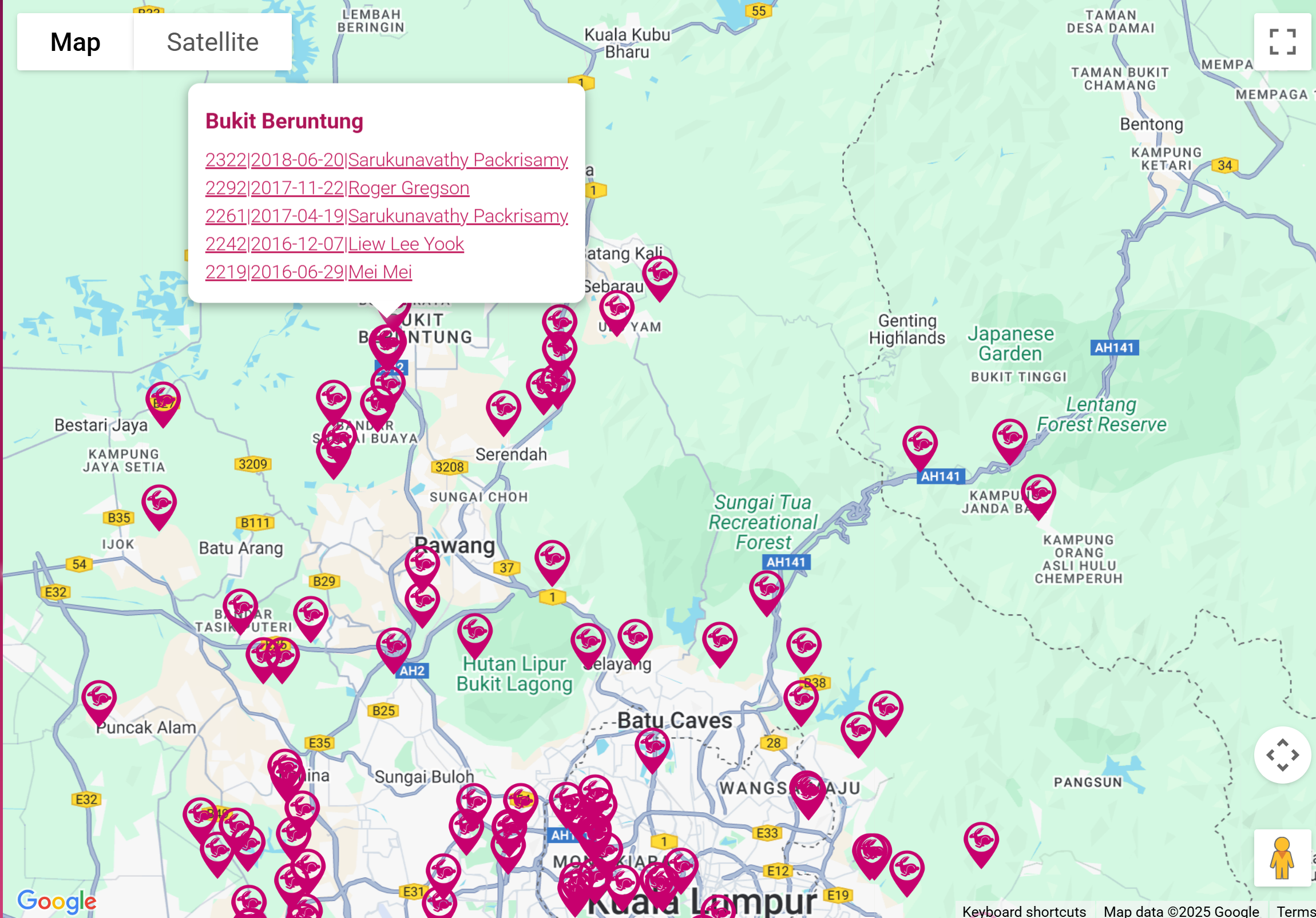
Task: Click the marker near Batang Kali
Action: point(659,275)
